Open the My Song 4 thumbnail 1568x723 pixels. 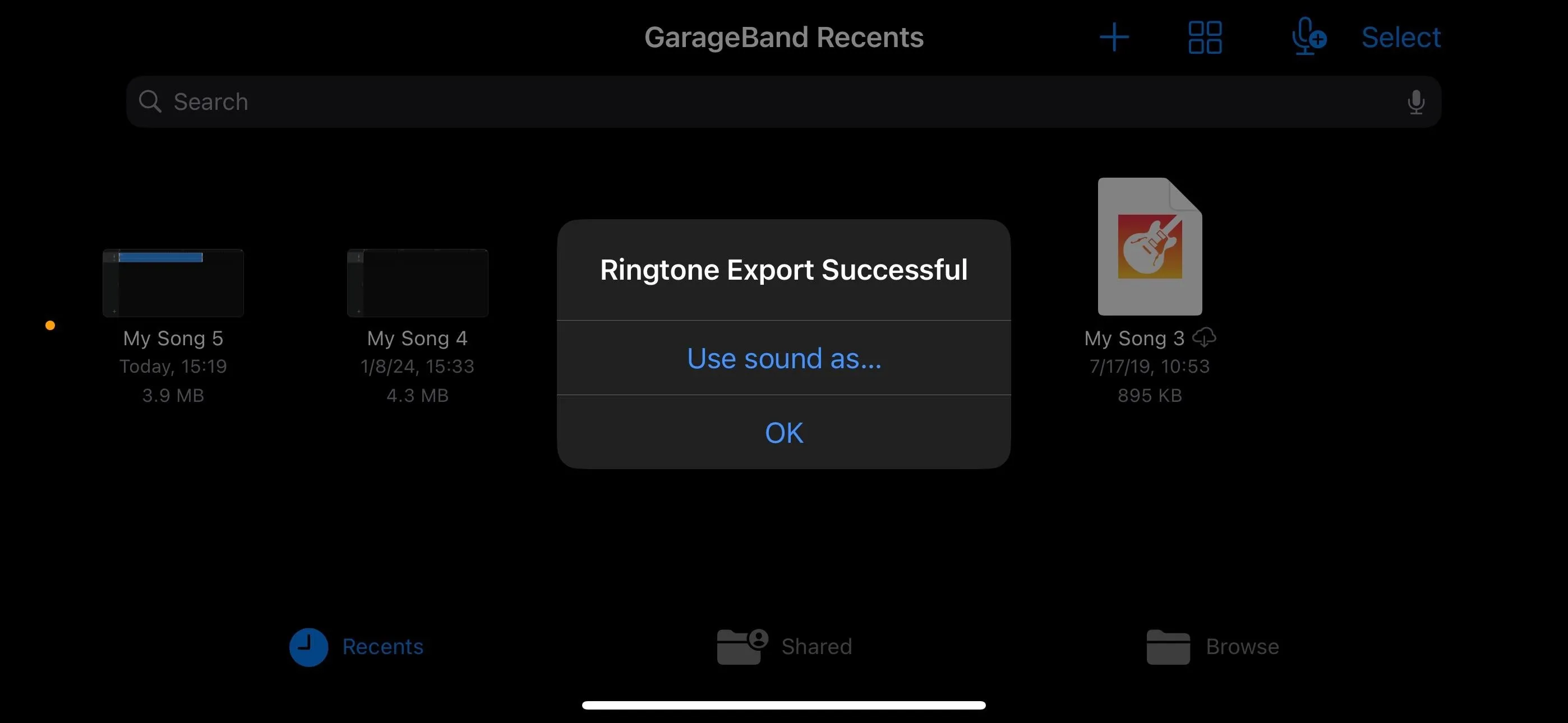click(x=418, y=282)
